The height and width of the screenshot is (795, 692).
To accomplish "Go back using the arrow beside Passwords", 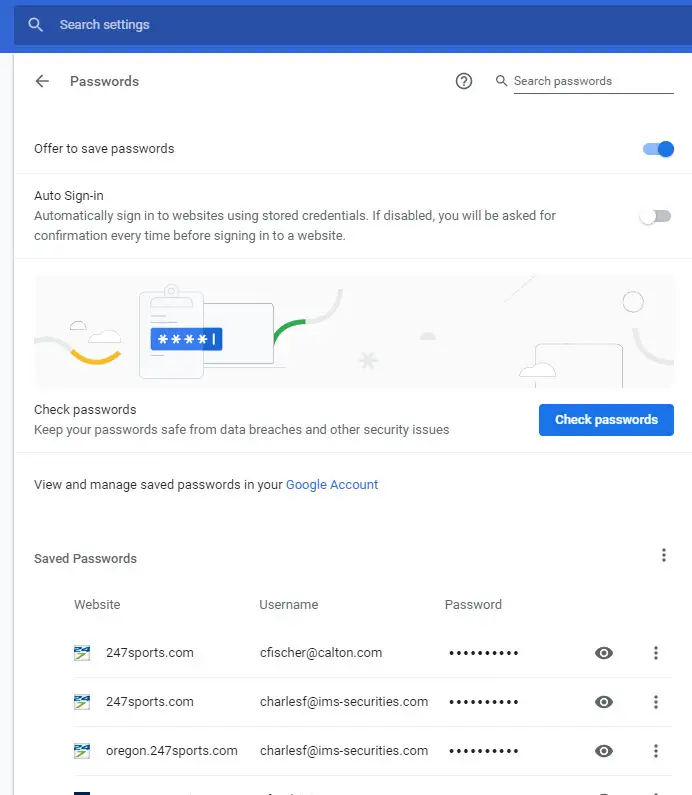I will coord(42,81).
